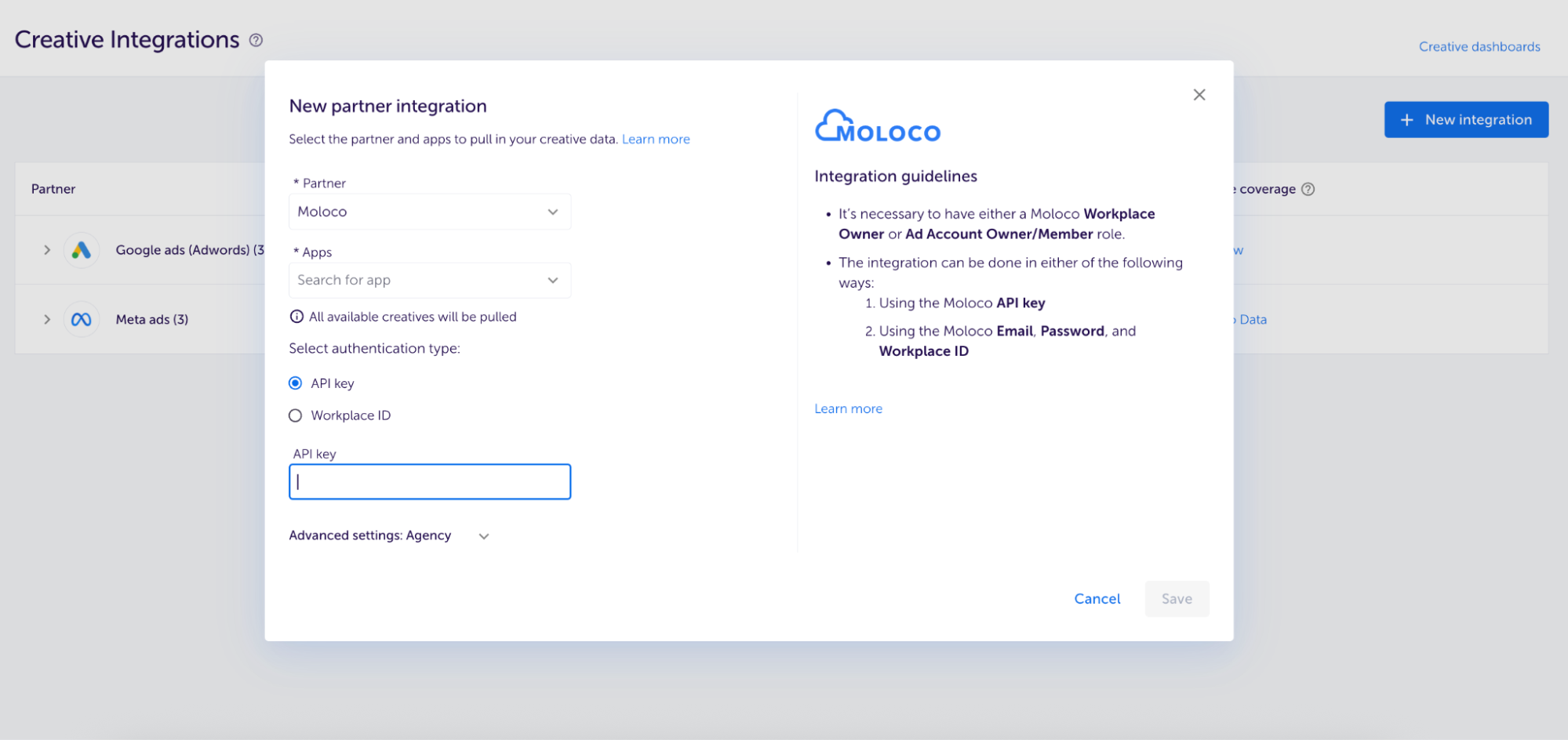Select Workplace ID authentication type
Screen dimensions: 1568x740
pos(295,415)
